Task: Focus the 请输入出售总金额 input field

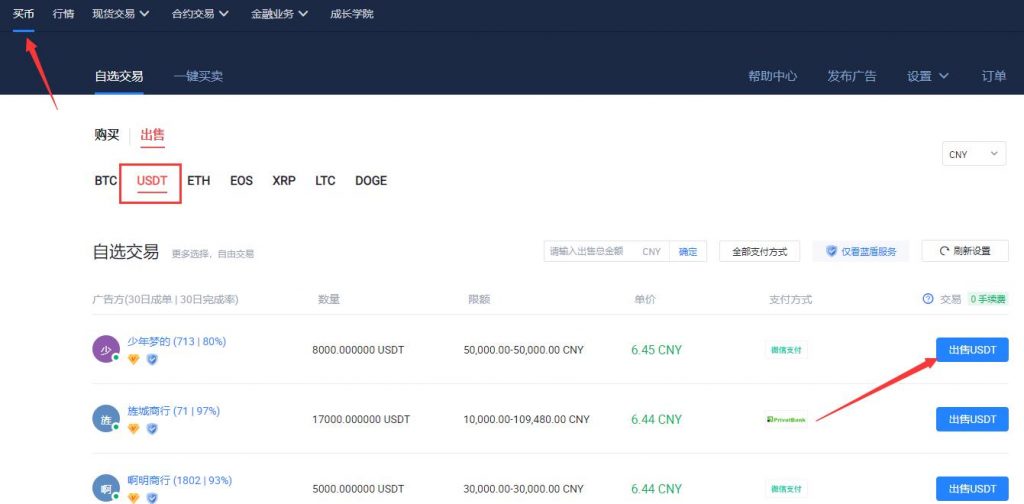Action: (607, 251)
